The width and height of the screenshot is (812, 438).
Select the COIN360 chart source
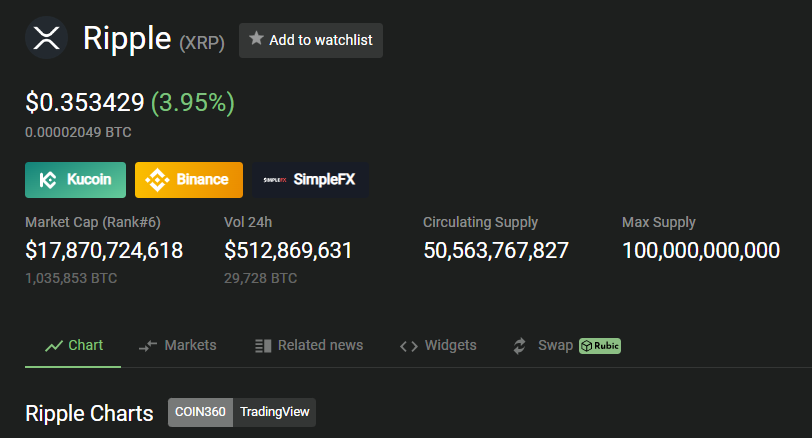tap(200, 412)
